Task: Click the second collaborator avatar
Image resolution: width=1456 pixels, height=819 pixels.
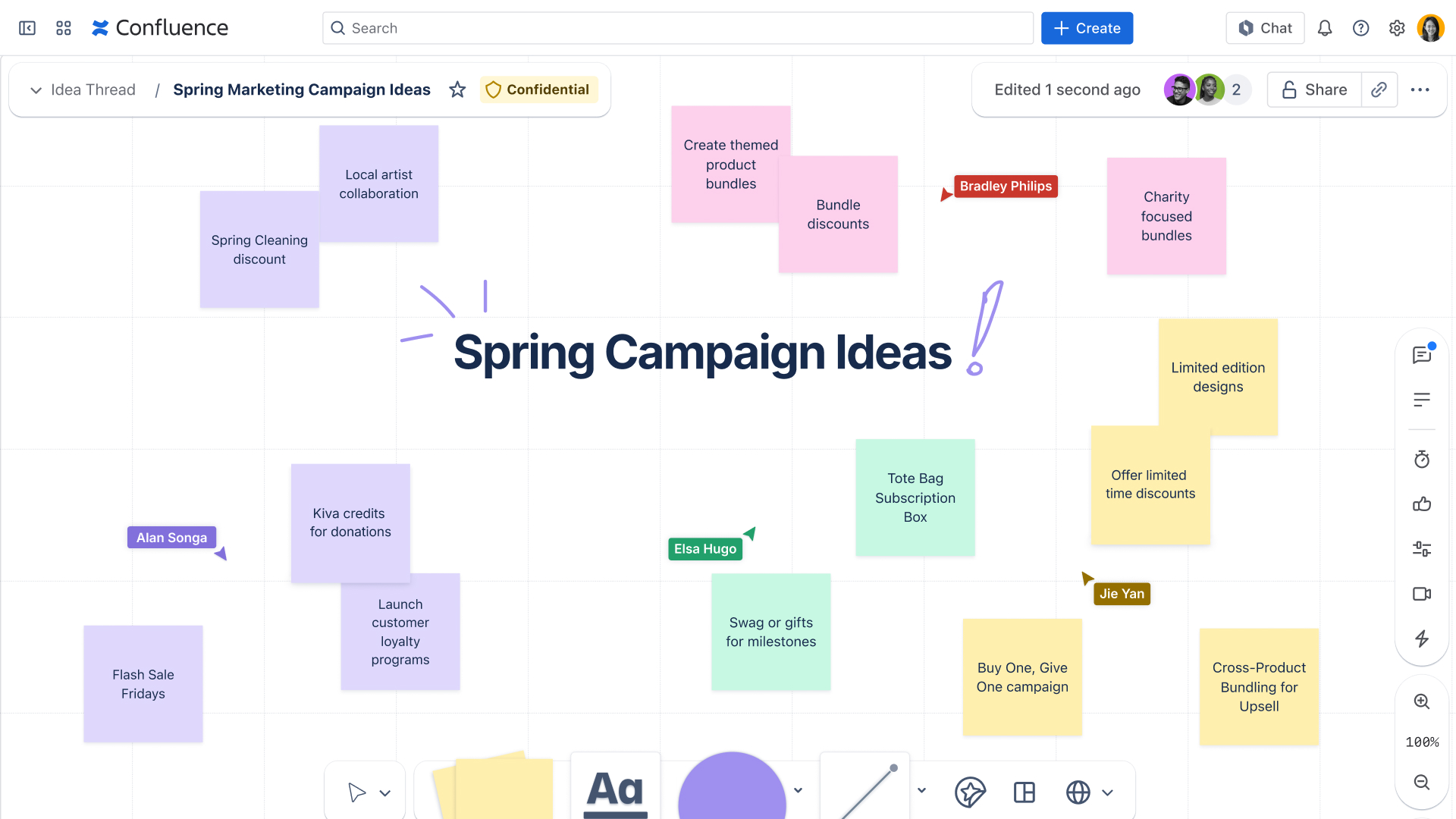Action: tap(1210, 89)
